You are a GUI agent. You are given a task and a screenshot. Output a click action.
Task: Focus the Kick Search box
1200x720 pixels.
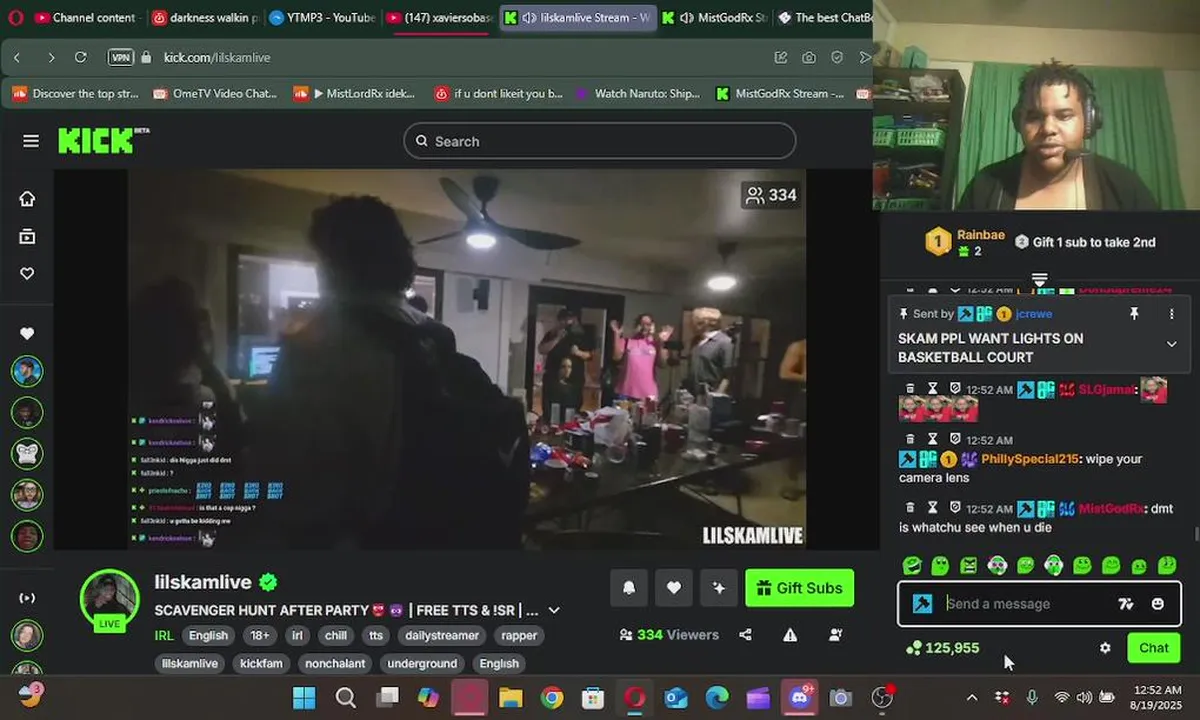[x=600, y=141]
